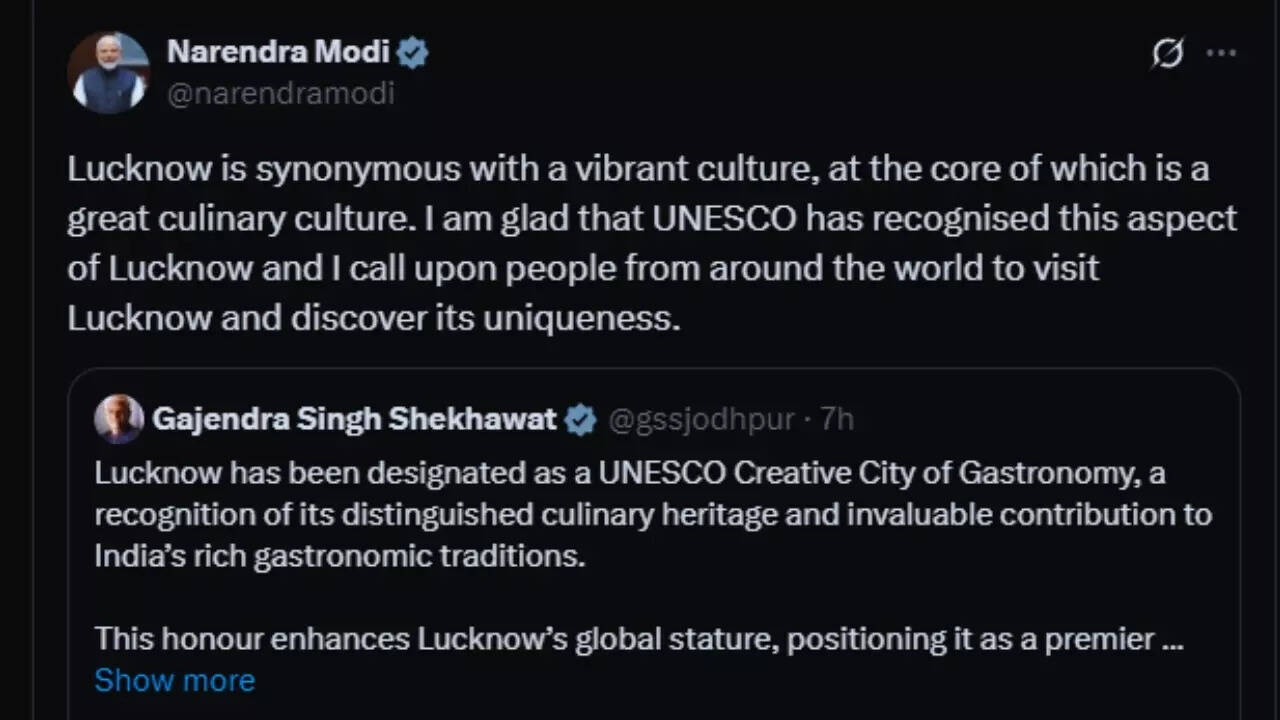Expand the quoted tweet using Show more
The width and height of the screenshot is (1280, 720).
click(174, 680)
